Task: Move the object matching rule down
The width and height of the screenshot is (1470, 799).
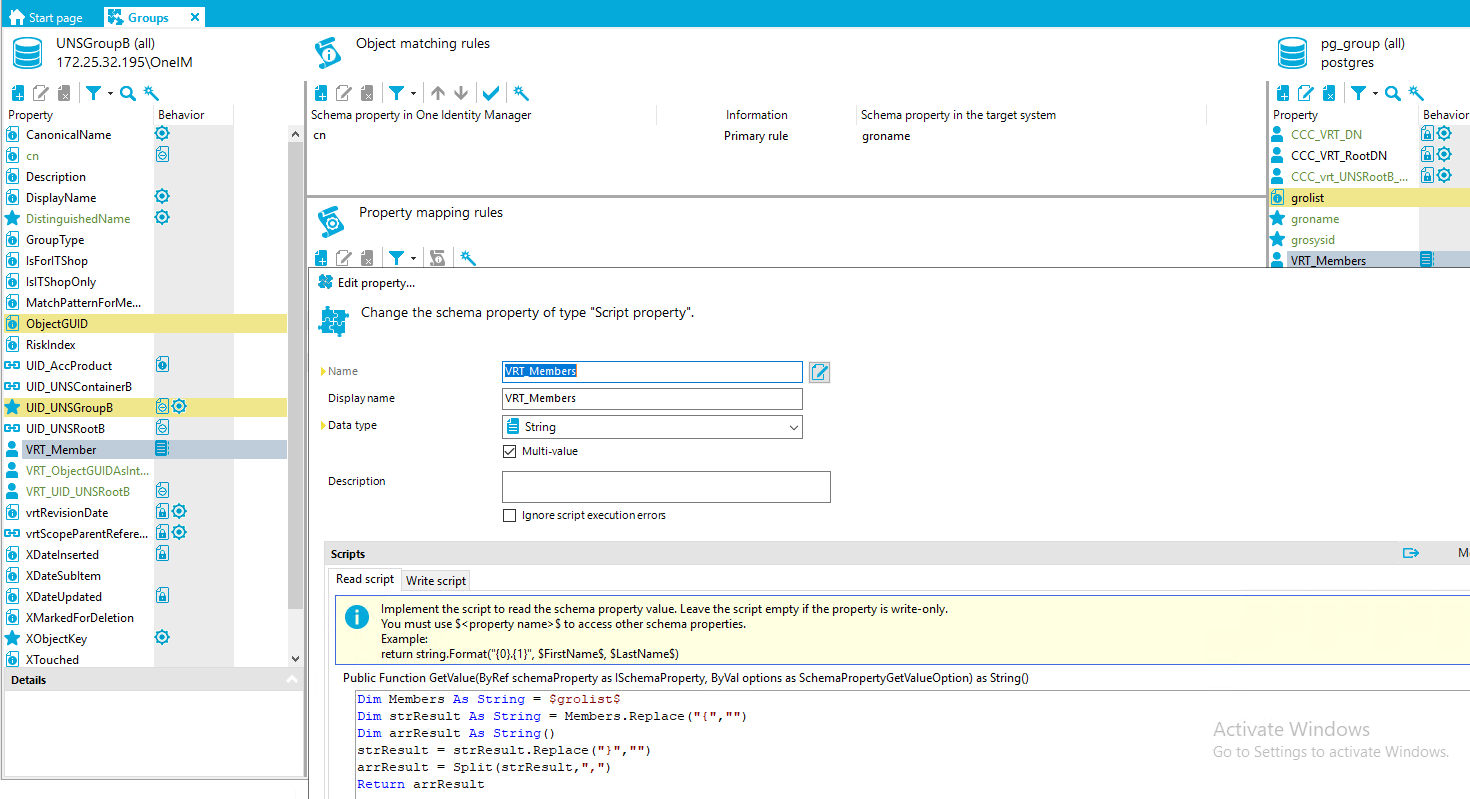Action: 461,93
